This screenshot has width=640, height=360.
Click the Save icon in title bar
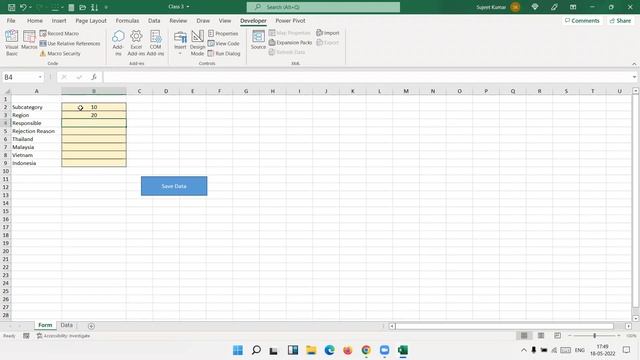tap(11, 7)
